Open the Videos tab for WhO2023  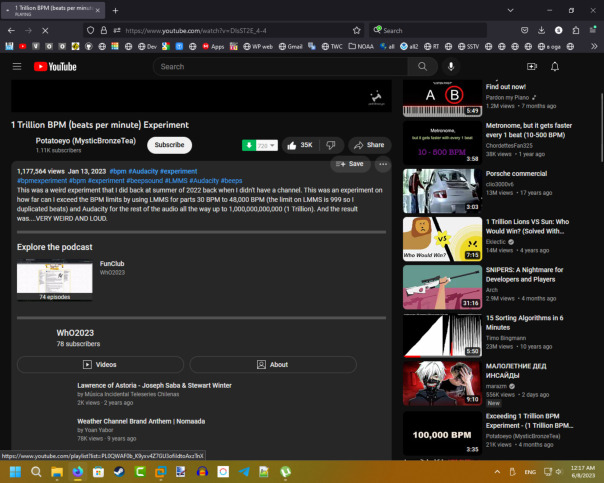pyautogui.click(x=100, y=365)
